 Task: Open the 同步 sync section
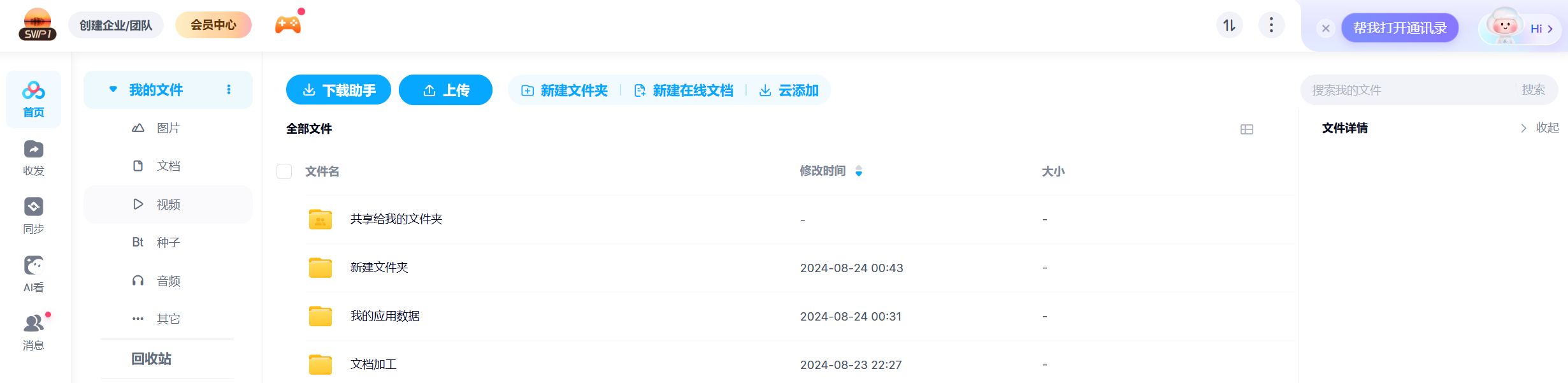(x=34, y=215)
